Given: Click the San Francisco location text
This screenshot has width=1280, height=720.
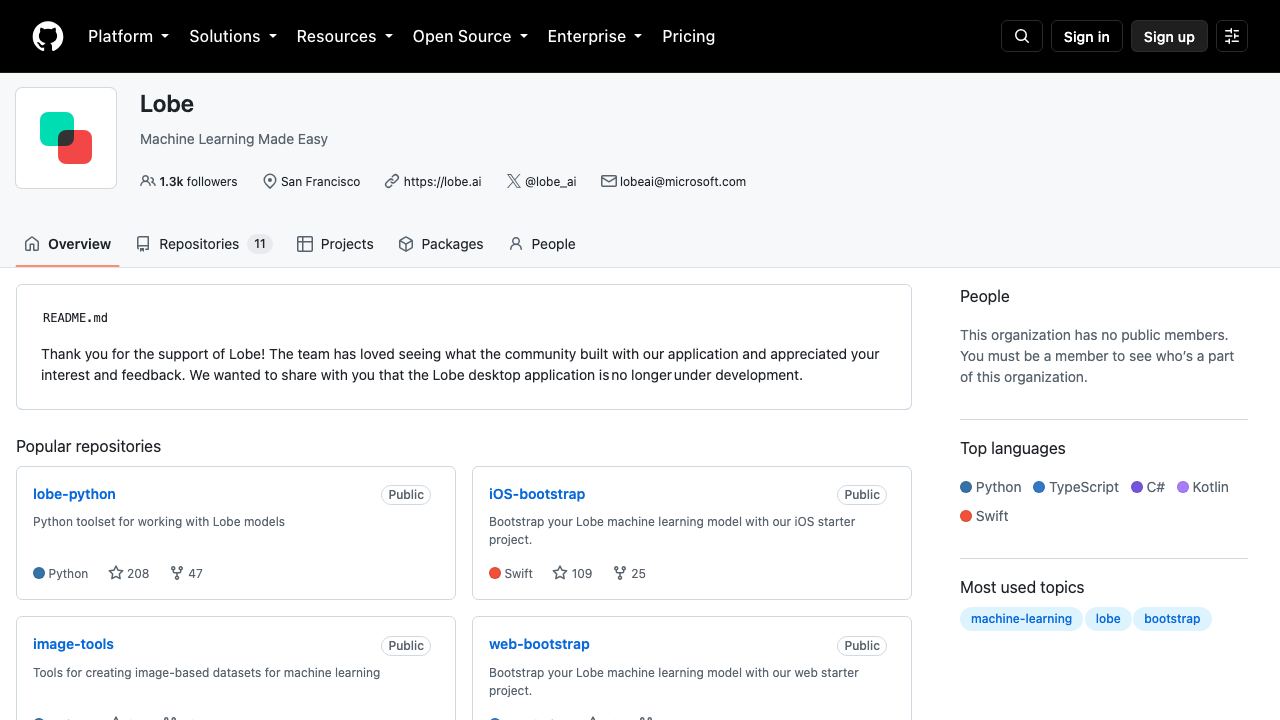Looking at the screenshot, I should [320, 181].
